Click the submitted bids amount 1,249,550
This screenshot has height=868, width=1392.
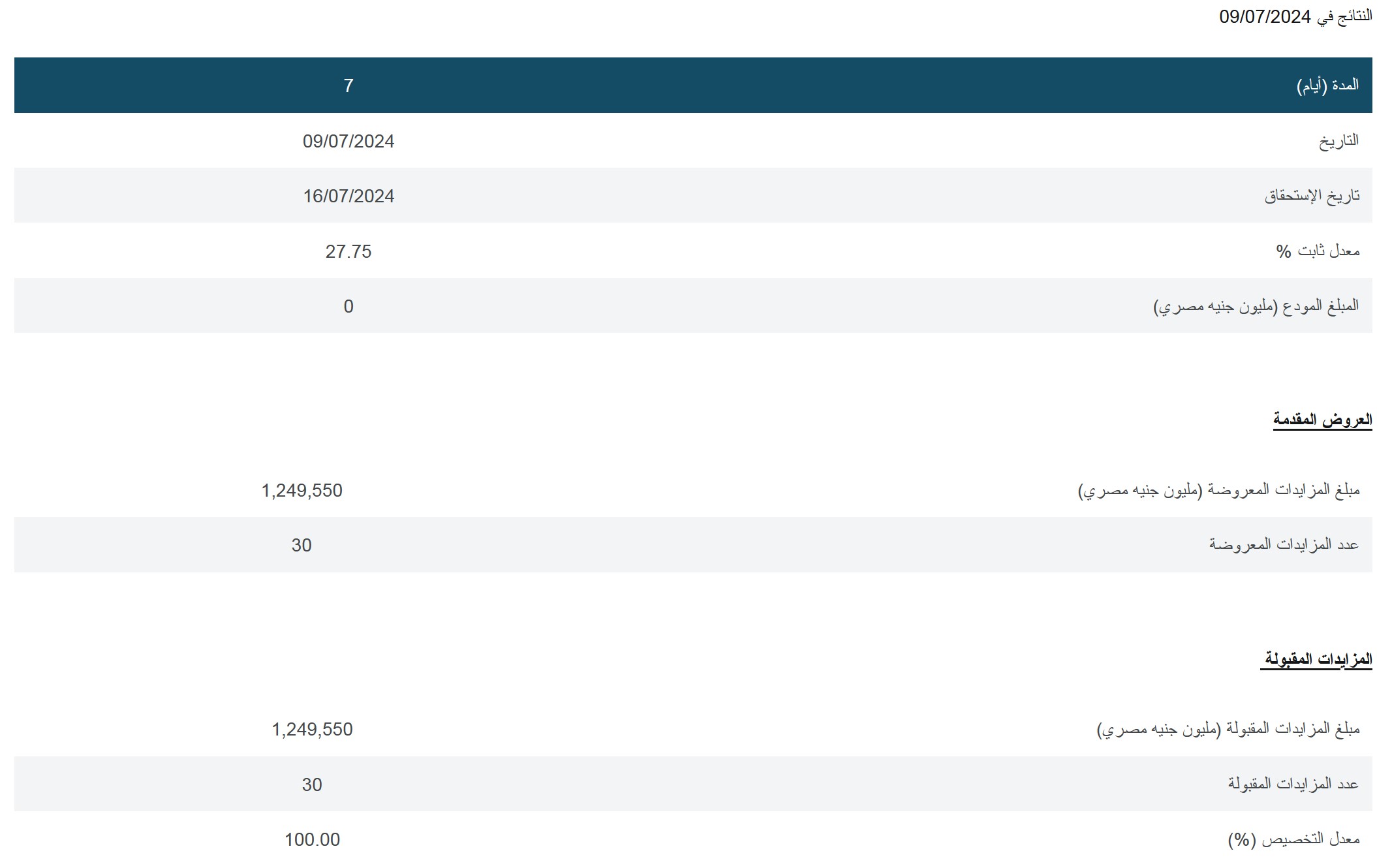pyautogui.click(x=302, y=491)
